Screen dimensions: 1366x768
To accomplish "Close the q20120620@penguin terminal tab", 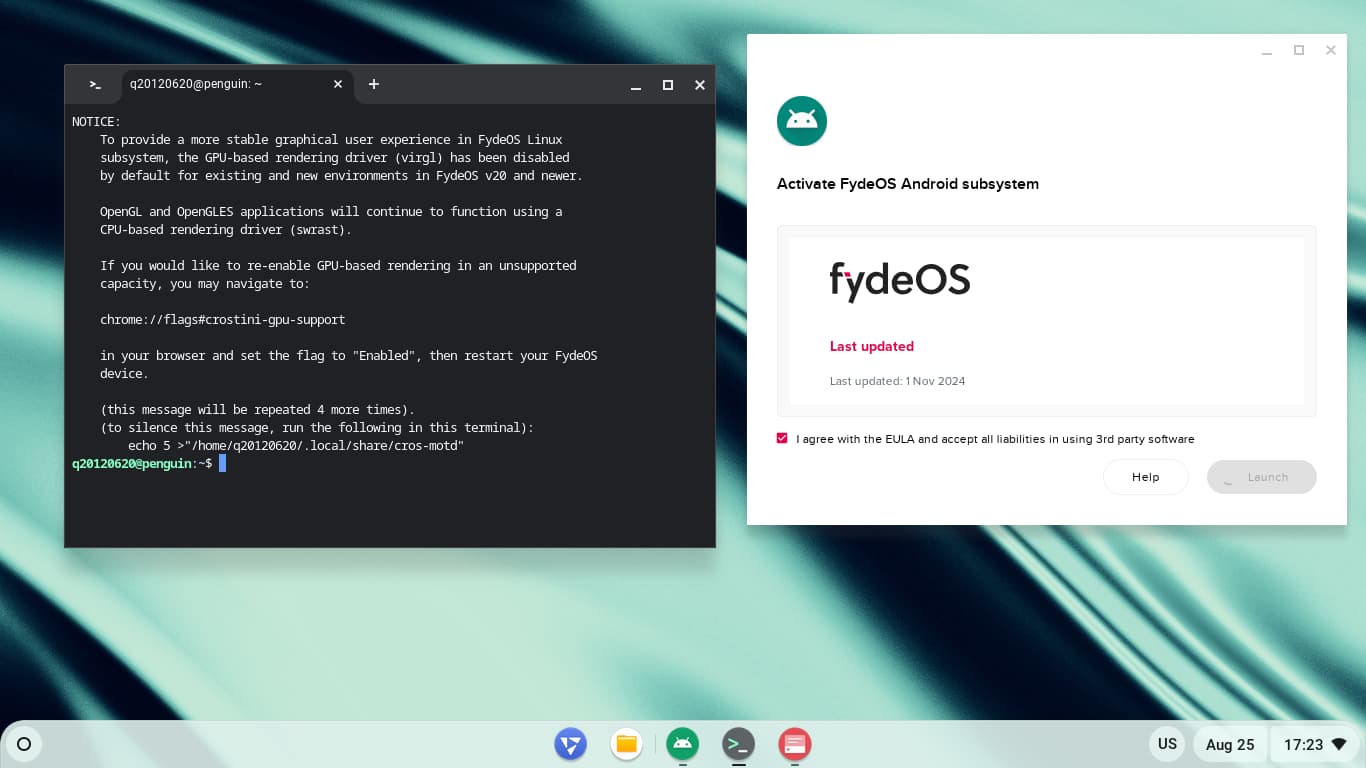I will click(338, 85).
